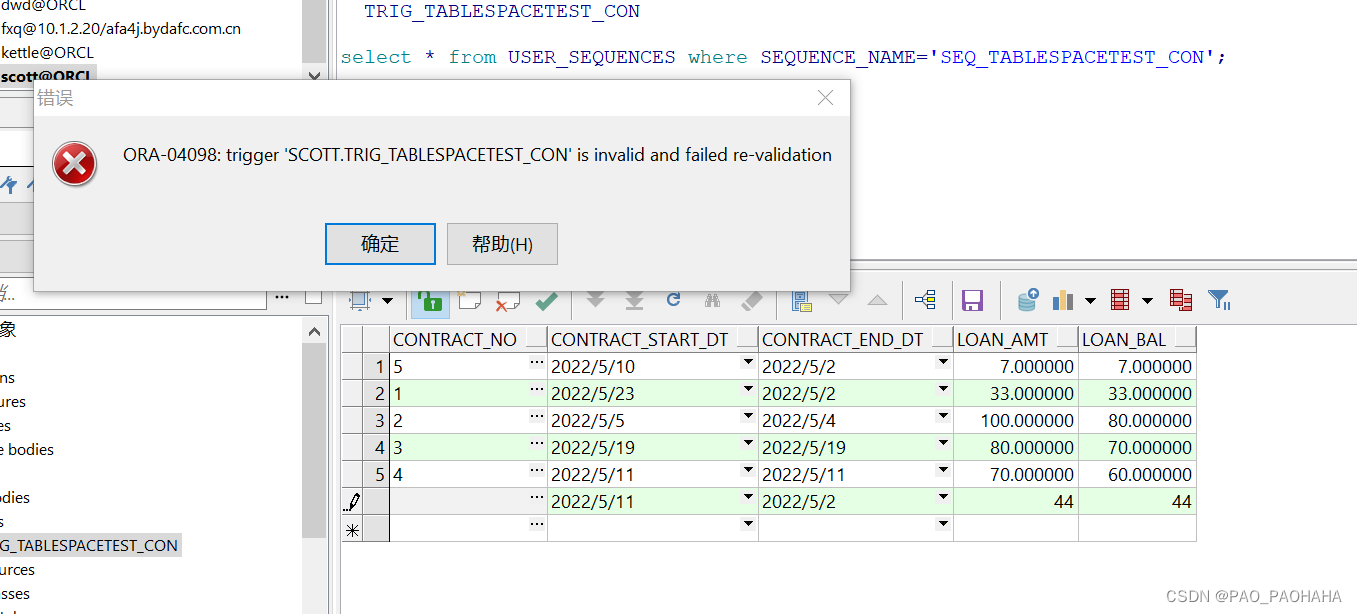The image size is (1357, 614).
Task: Insert a new record into the grid
Action: click(470, 300)
